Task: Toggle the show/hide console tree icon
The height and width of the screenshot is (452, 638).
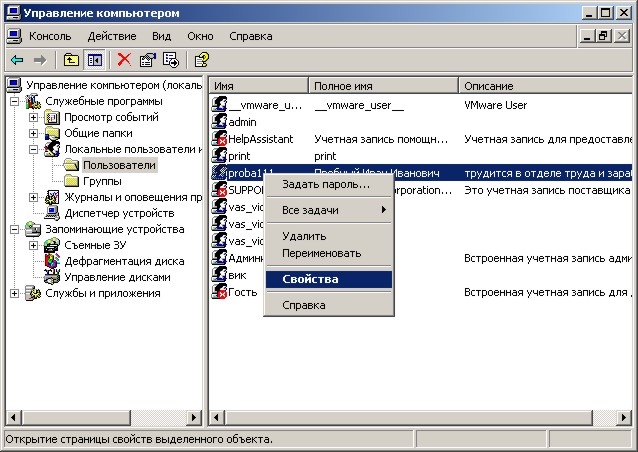Action: click(x=94, y=60)
